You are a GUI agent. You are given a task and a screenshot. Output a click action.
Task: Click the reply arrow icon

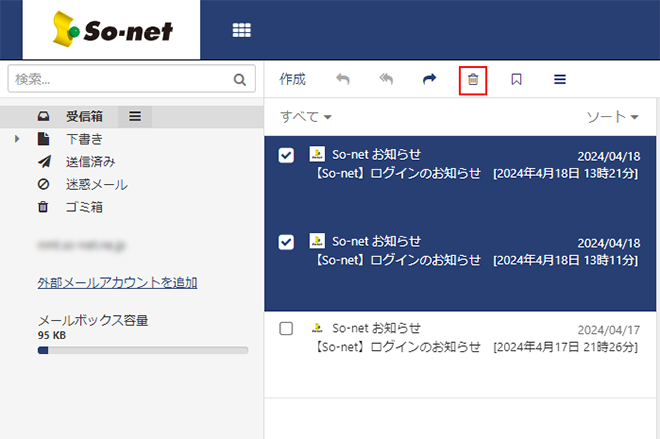(343, 80)
